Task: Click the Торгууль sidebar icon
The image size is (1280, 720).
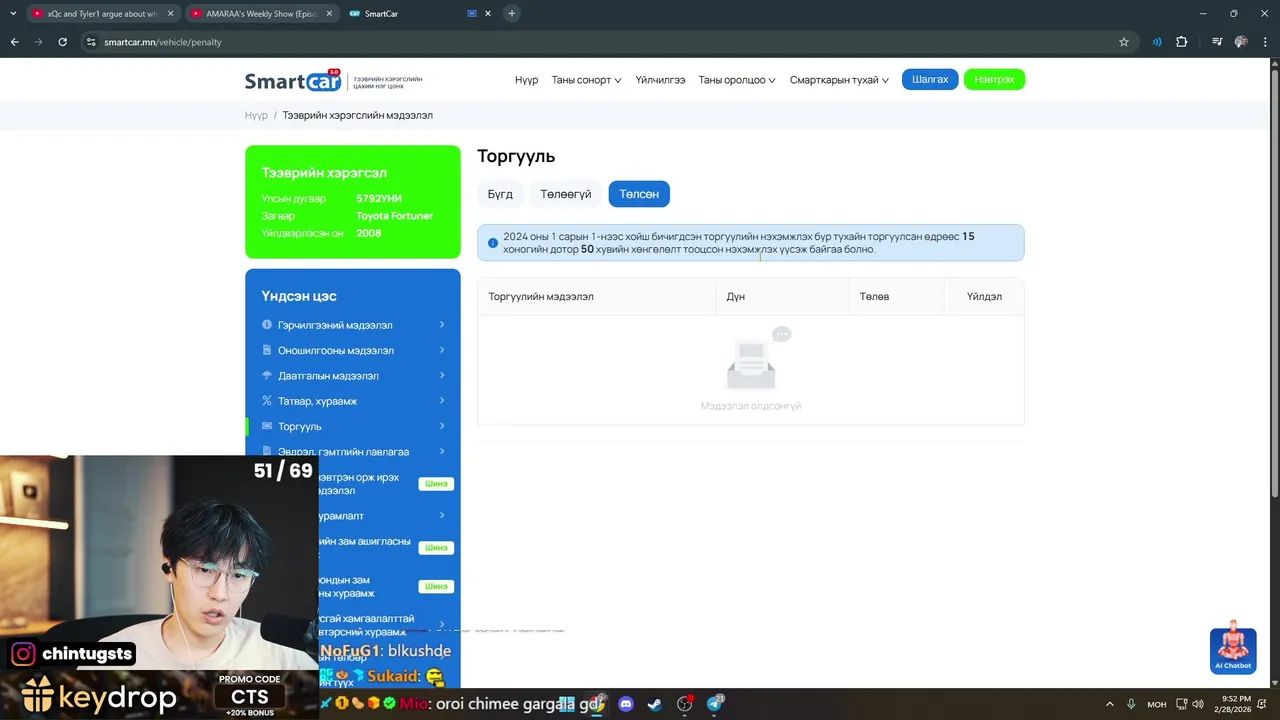Action: click(267, 426)
